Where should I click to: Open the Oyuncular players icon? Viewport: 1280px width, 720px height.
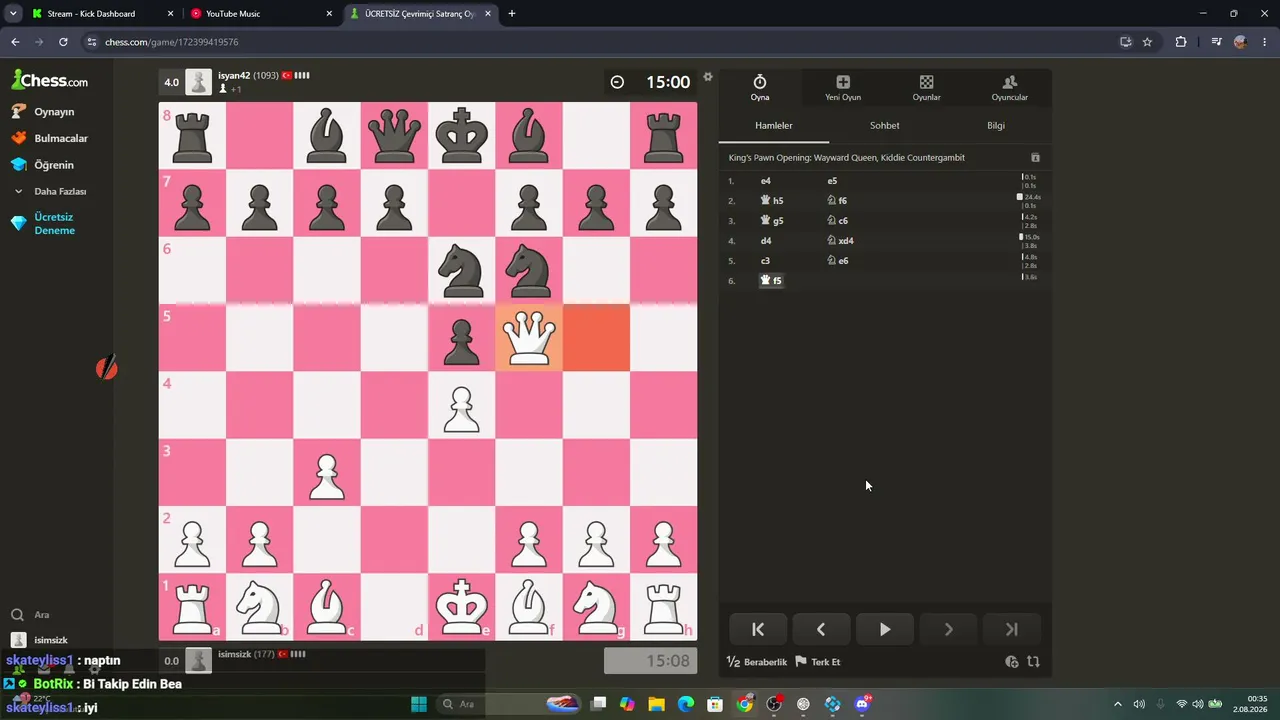(x=1009, y=87)
